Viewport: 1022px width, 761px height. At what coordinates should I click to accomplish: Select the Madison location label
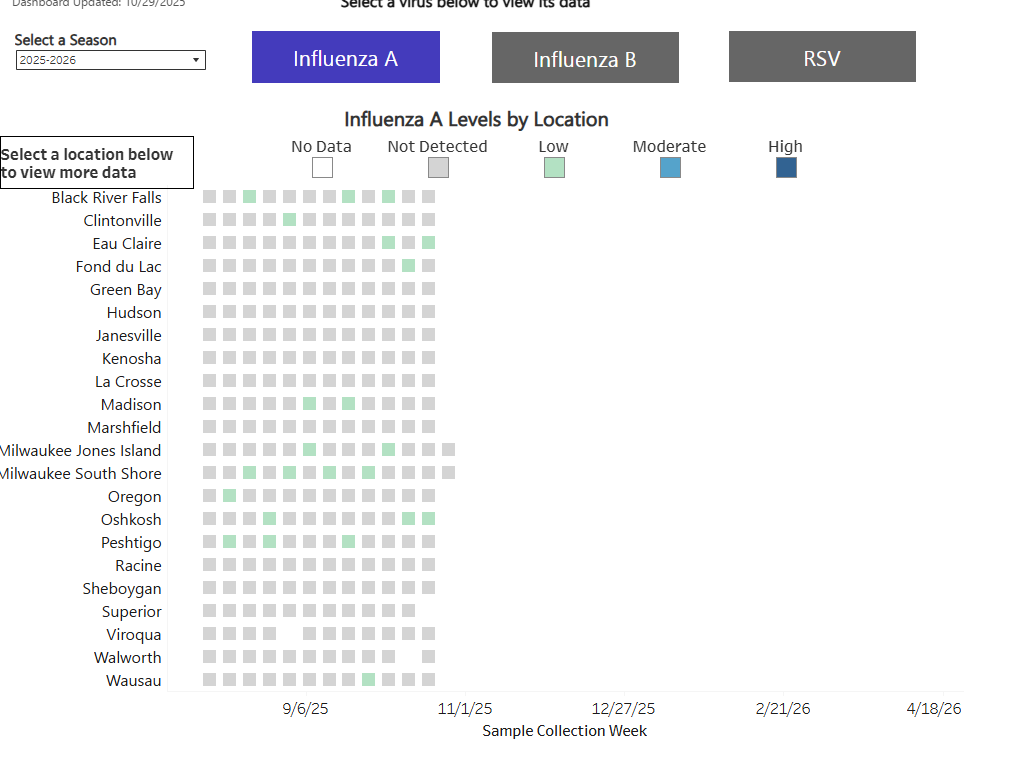tap(131, 405)
